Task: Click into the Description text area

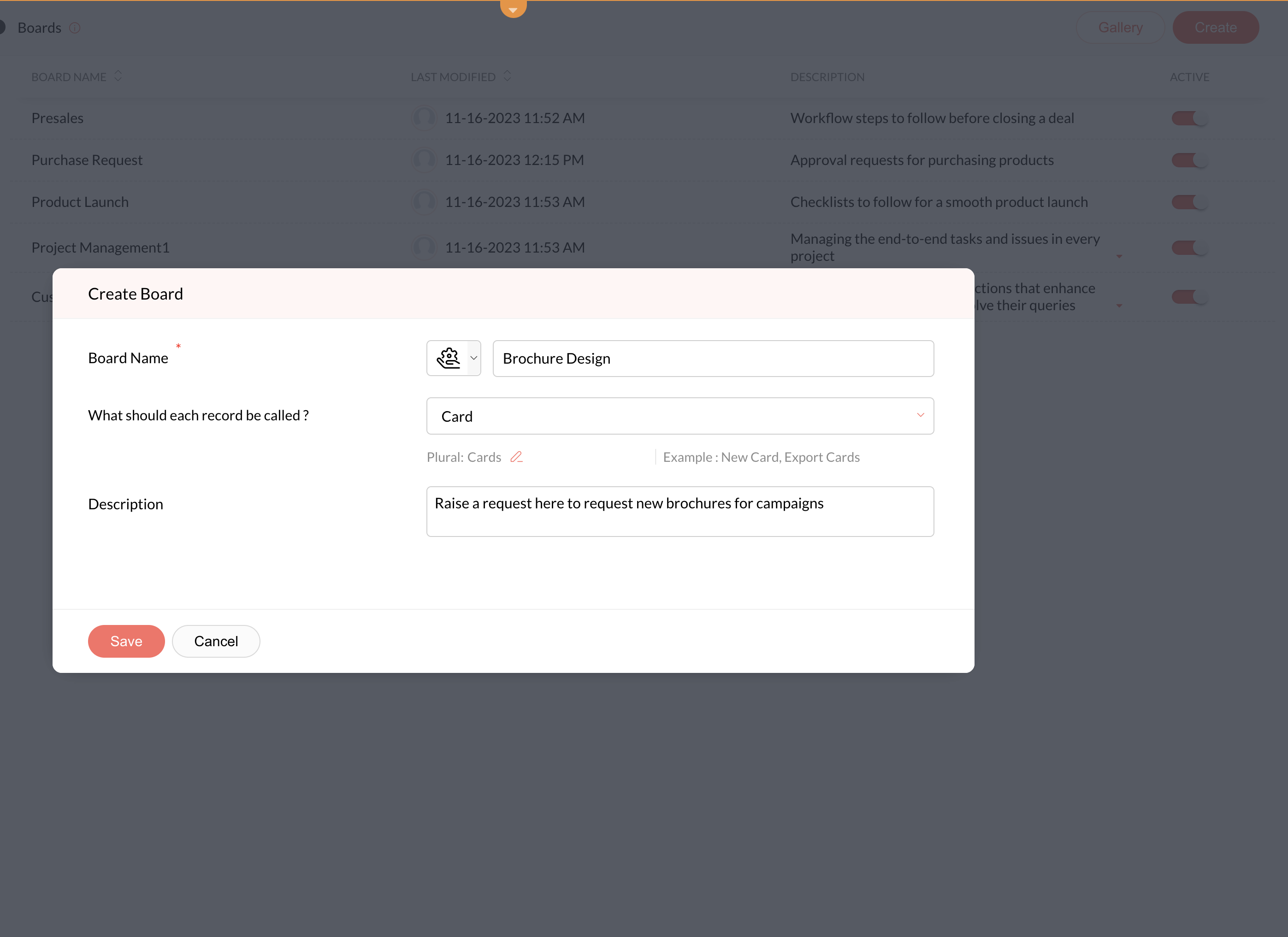Action: (680, 511)
